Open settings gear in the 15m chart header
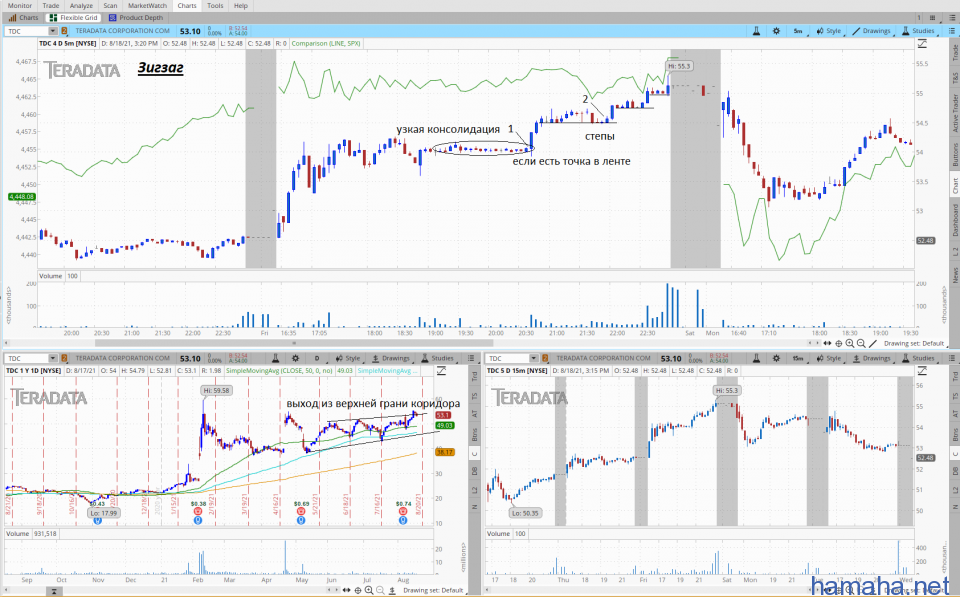This screenshot has height=597, width=960. pyautogui.click(x=776, y=358)
